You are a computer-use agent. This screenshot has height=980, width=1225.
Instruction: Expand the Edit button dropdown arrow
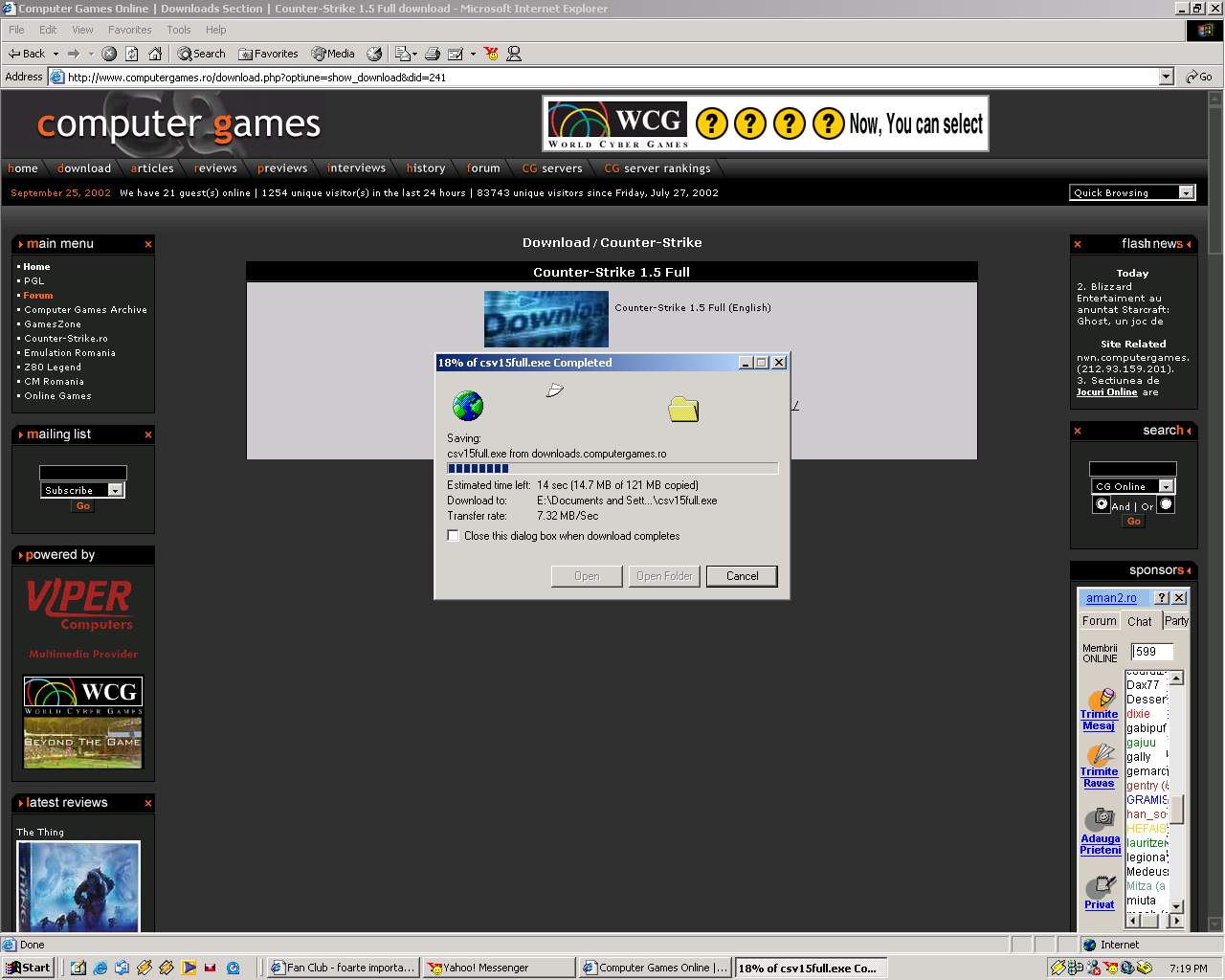pos(471,54)
